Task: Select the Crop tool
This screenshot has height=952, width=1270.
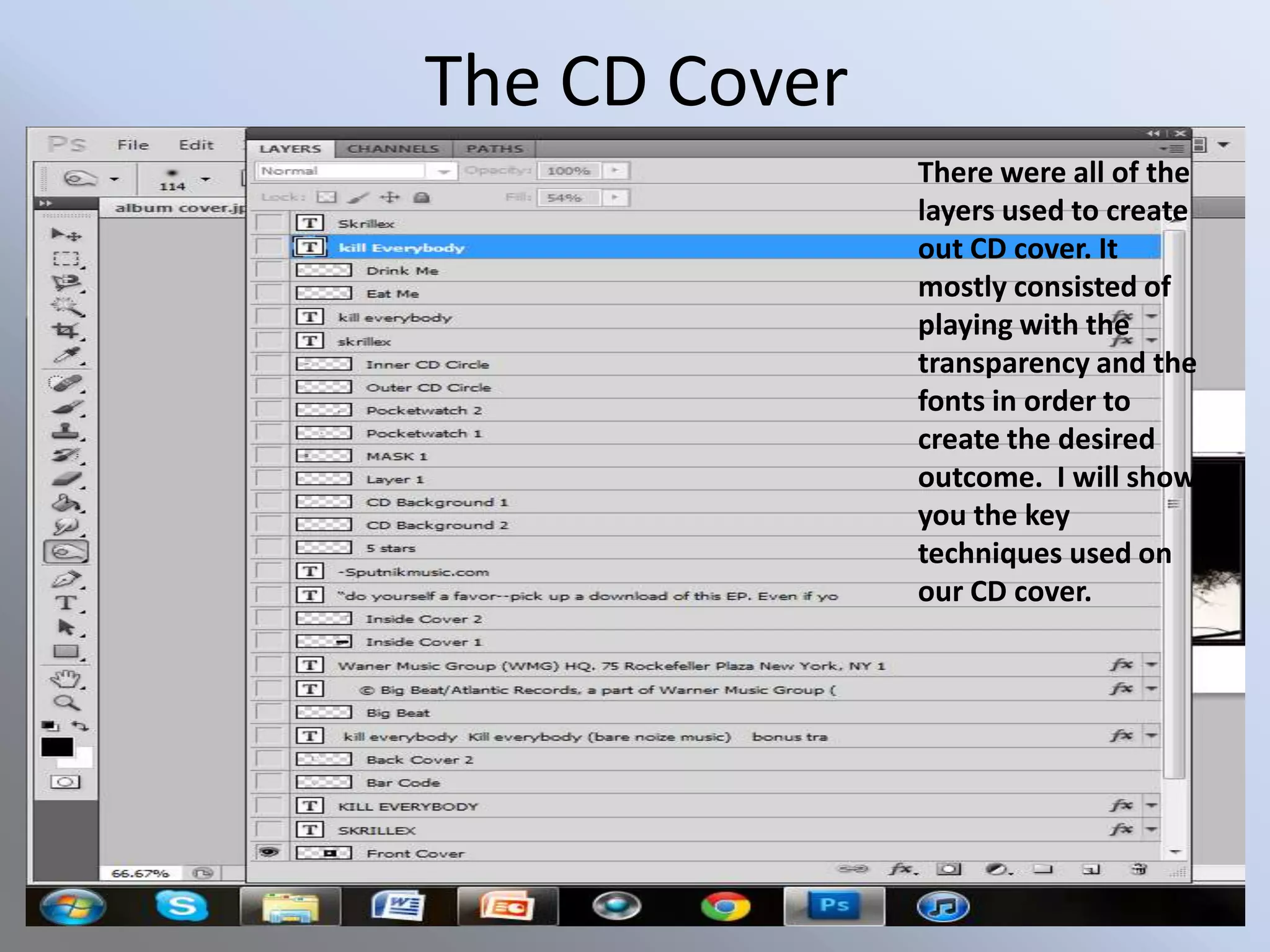Action: pyautogui.click(x=66, y=330)
